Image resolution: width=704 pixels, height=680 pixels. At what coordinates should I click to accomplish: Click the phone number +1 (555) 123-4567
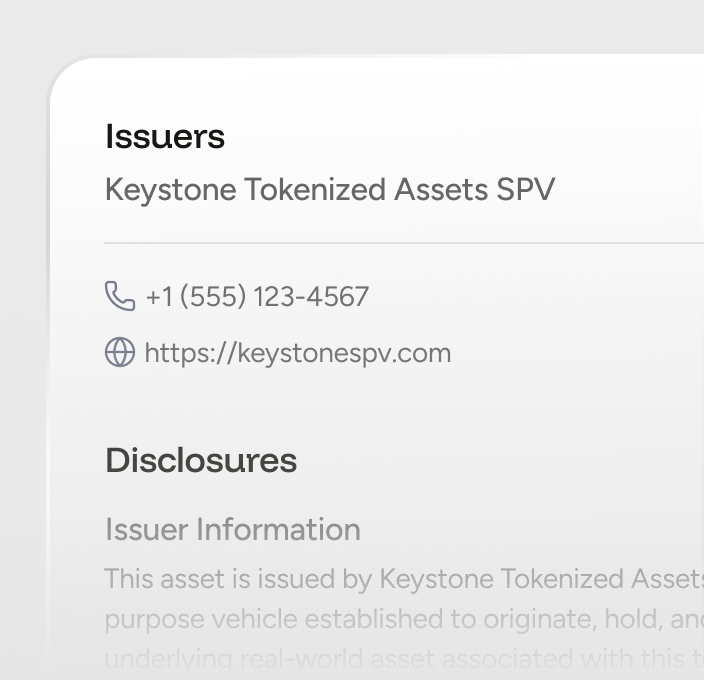coord(257,297)
